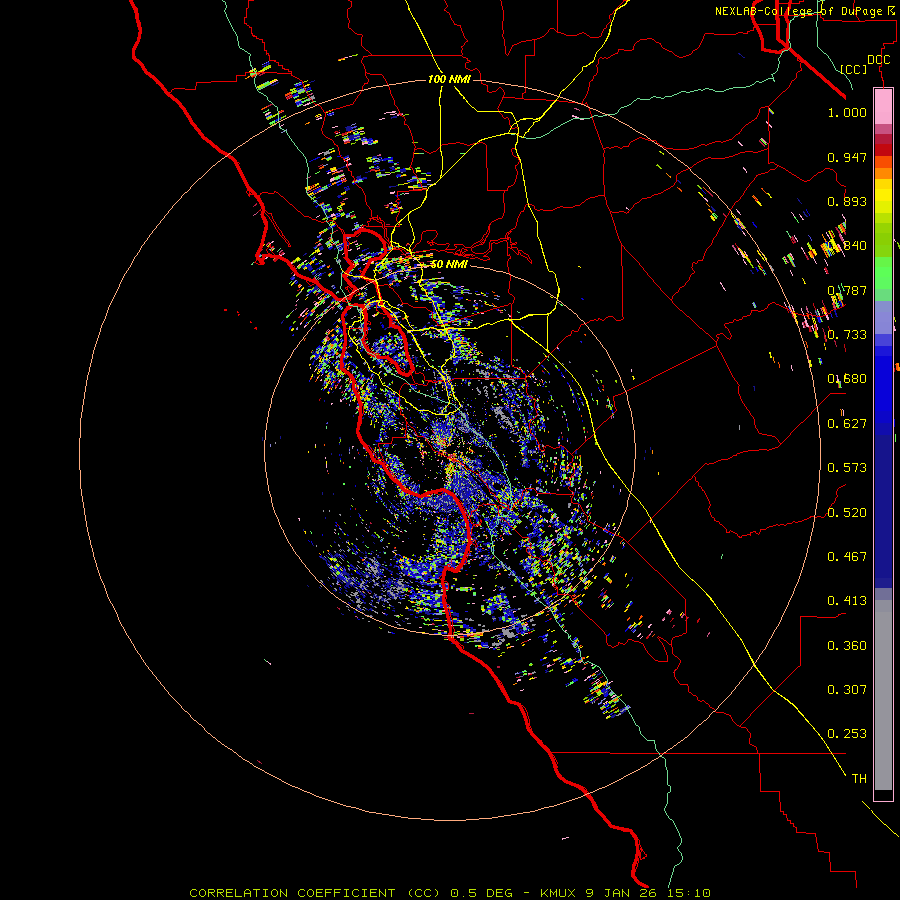
Task: Click the 100 NMI range ring label
Action: coord(449,79)
